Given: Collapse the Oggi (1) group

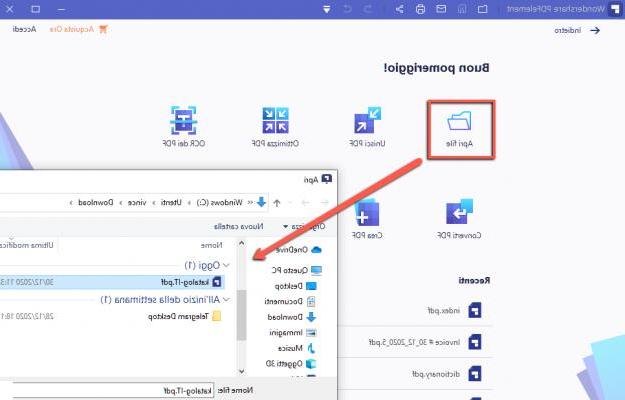Looking at the screenshot, I should tap(226, 265).
